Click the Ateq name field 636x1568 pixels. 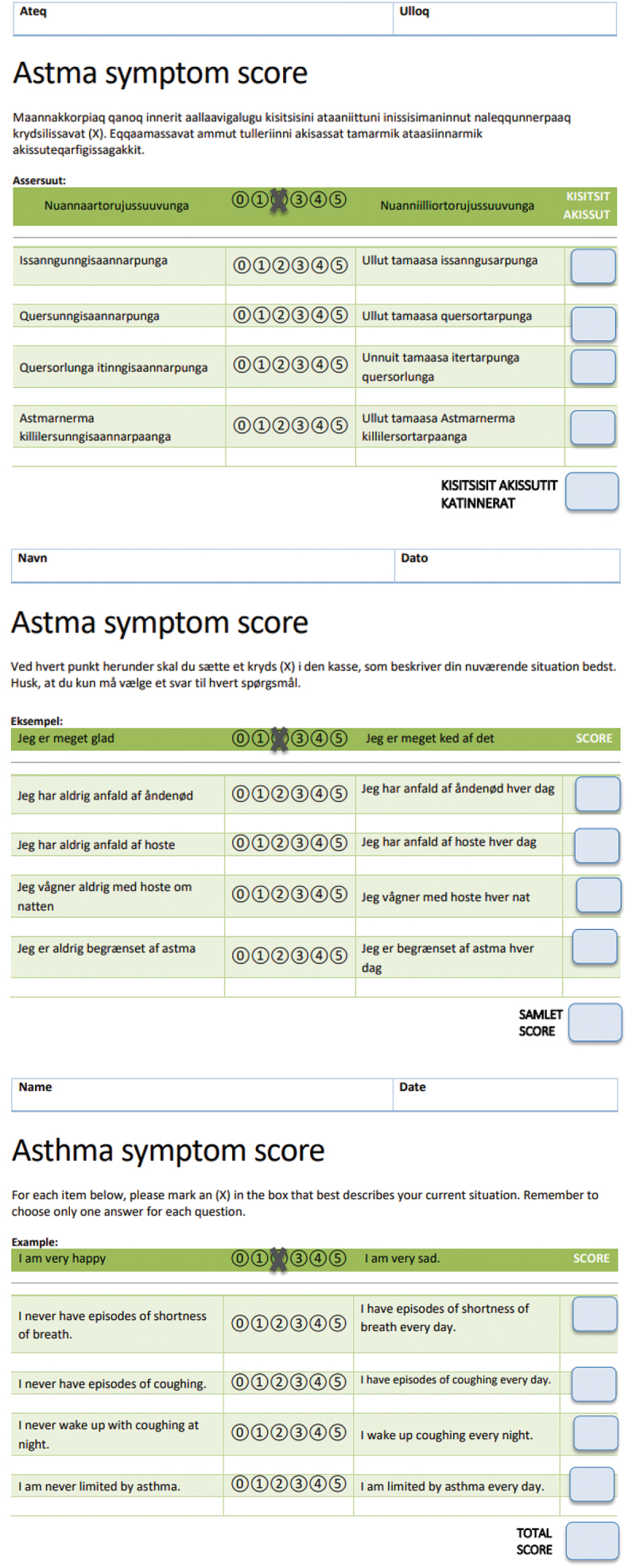coord(203,19)
